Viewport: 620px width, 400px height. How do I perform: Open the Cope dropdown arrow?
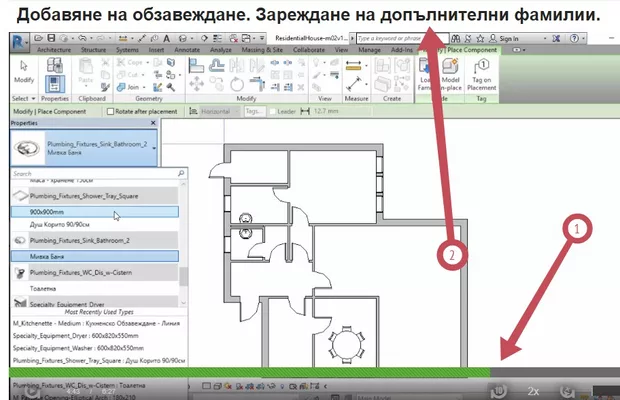click(147, 62)
